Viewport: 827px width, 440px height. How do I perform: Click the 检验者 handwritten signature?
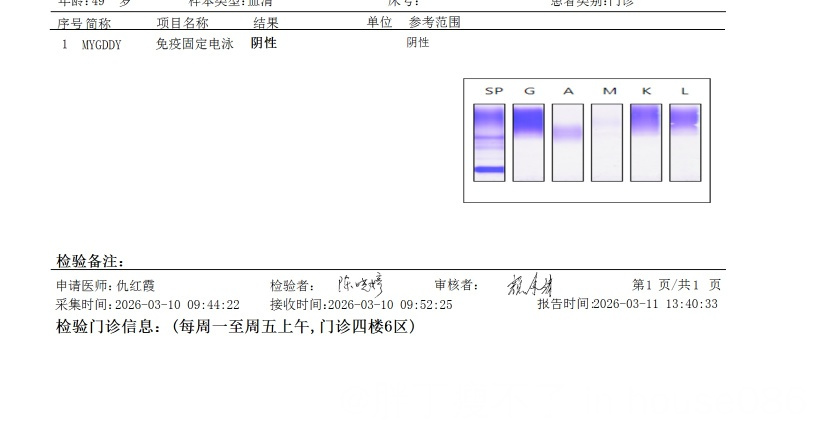click(x=359, y=284)
